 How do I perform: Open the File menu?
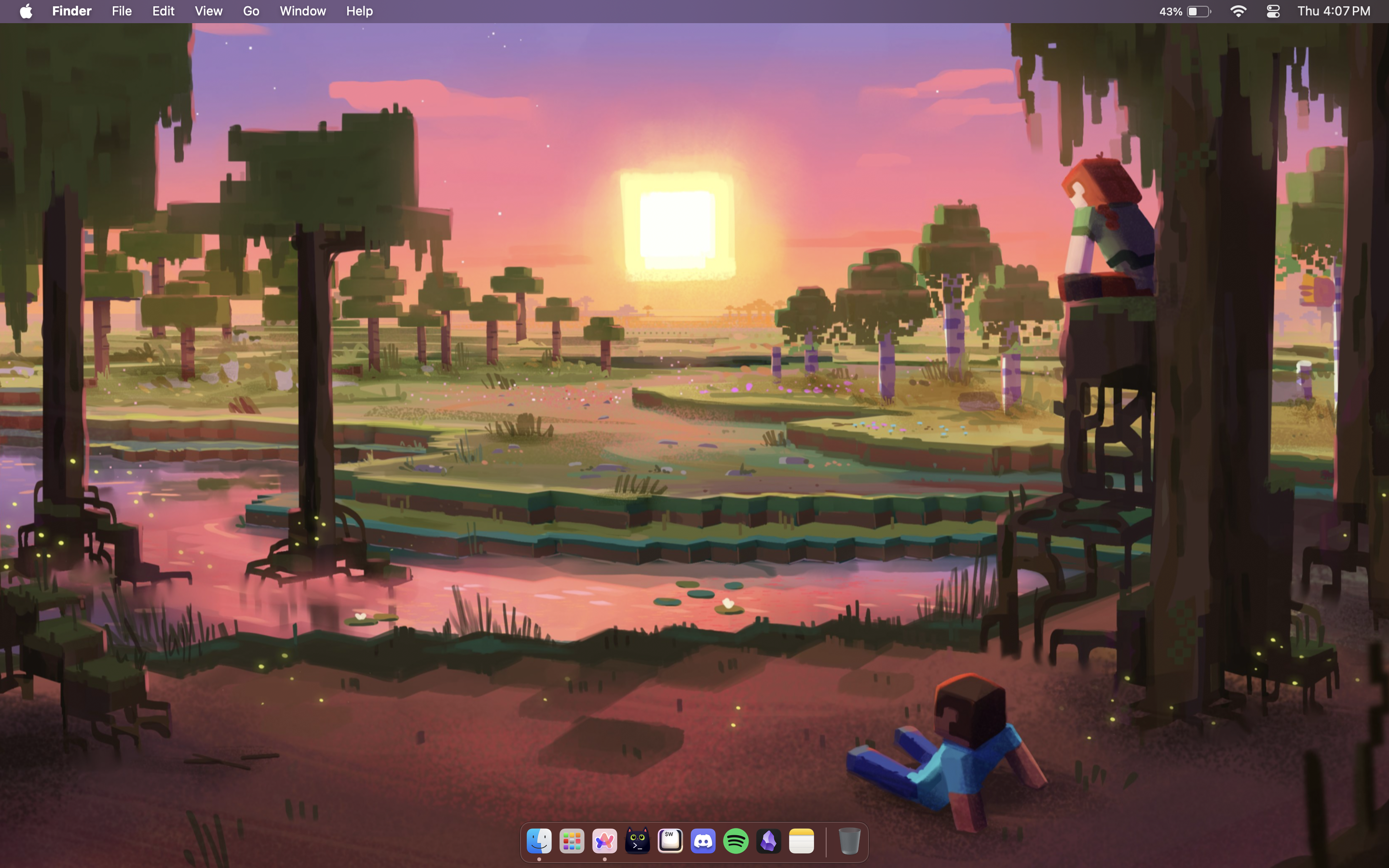pyautogui.click(x=122, y=12)
